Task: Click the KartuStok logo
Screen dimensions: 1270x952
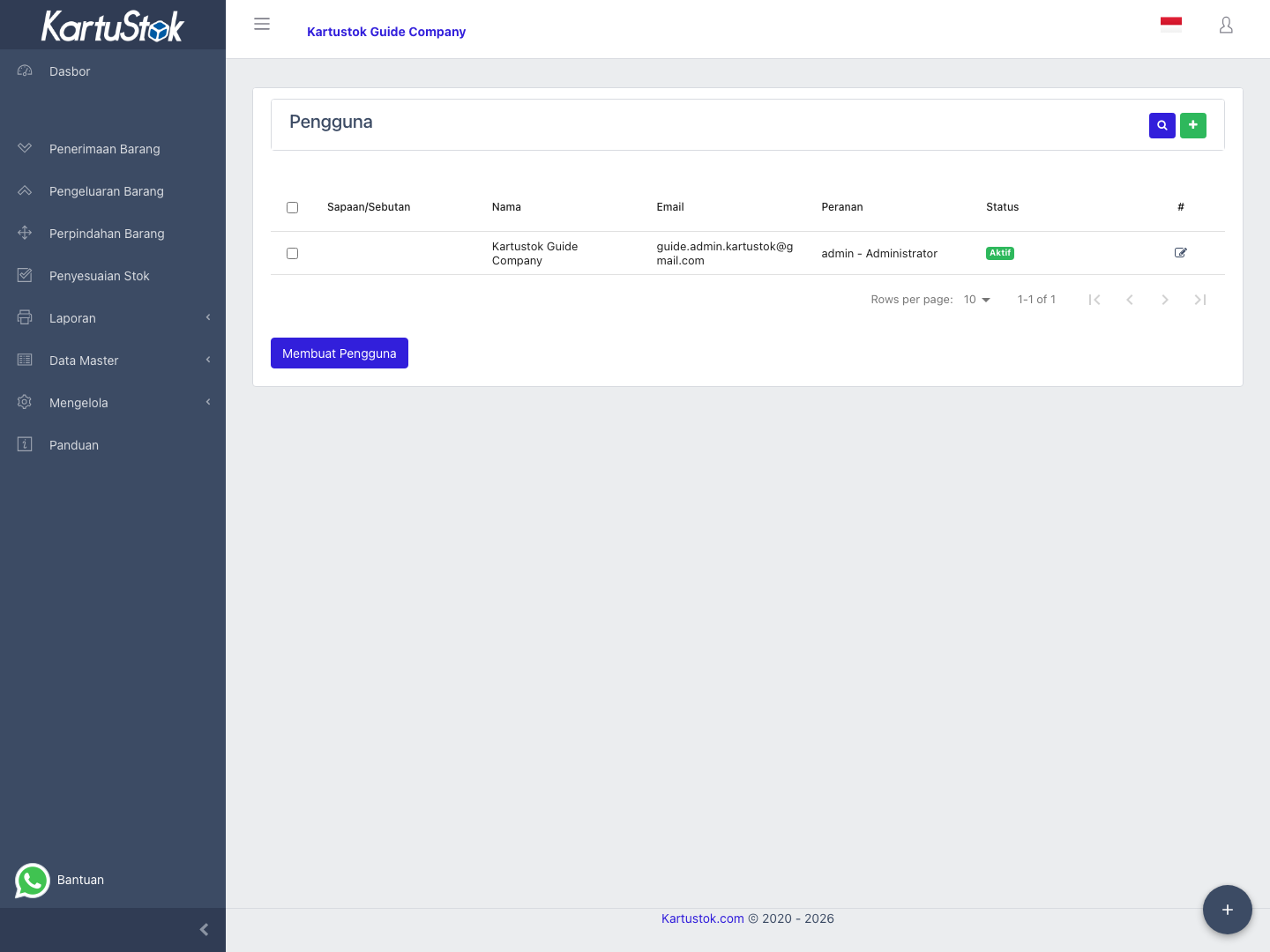Action: (113, 26)
